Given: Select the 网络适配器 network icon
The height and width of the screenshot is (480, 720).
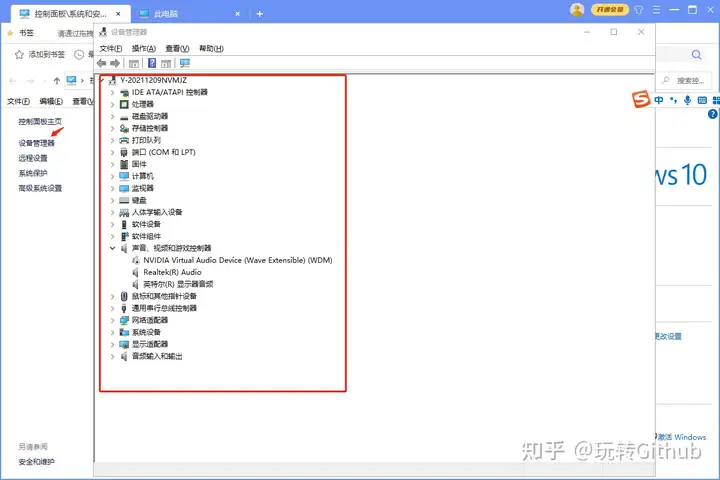Looking at the screenshot, I should click(124, 320).
